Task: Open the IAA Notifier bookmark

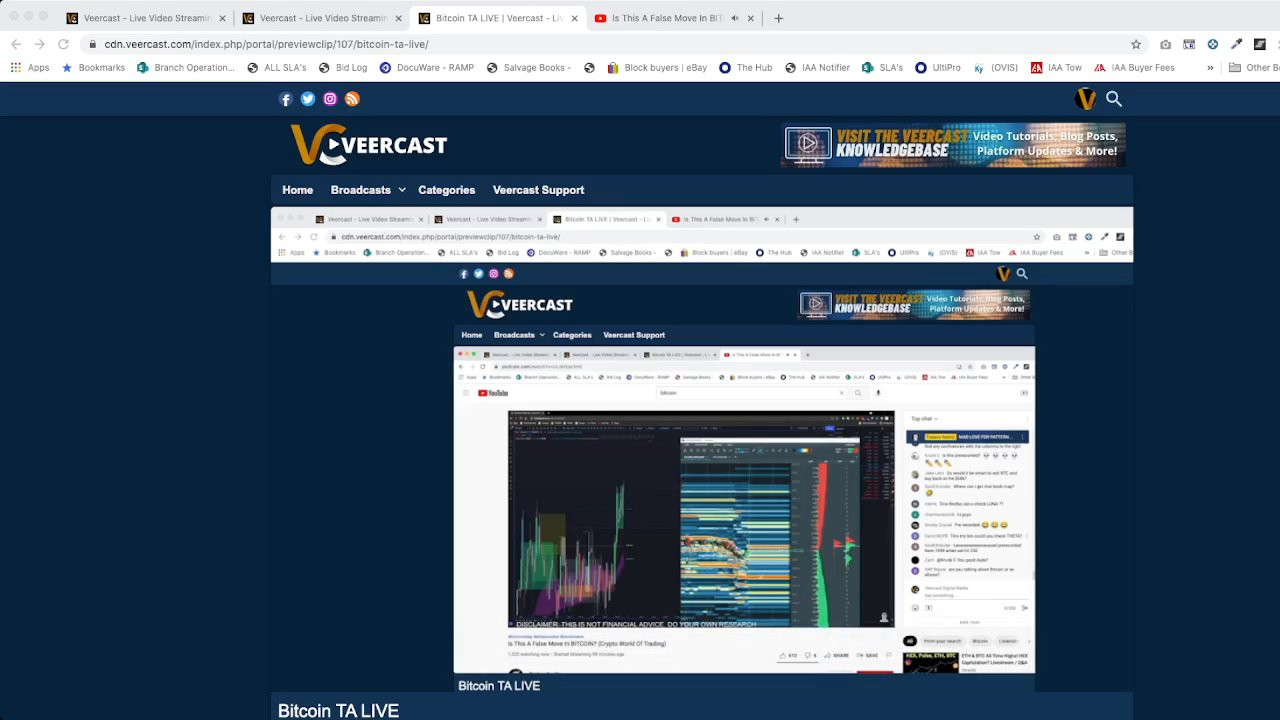Action: pyautogui.click(x=817, y=68)
